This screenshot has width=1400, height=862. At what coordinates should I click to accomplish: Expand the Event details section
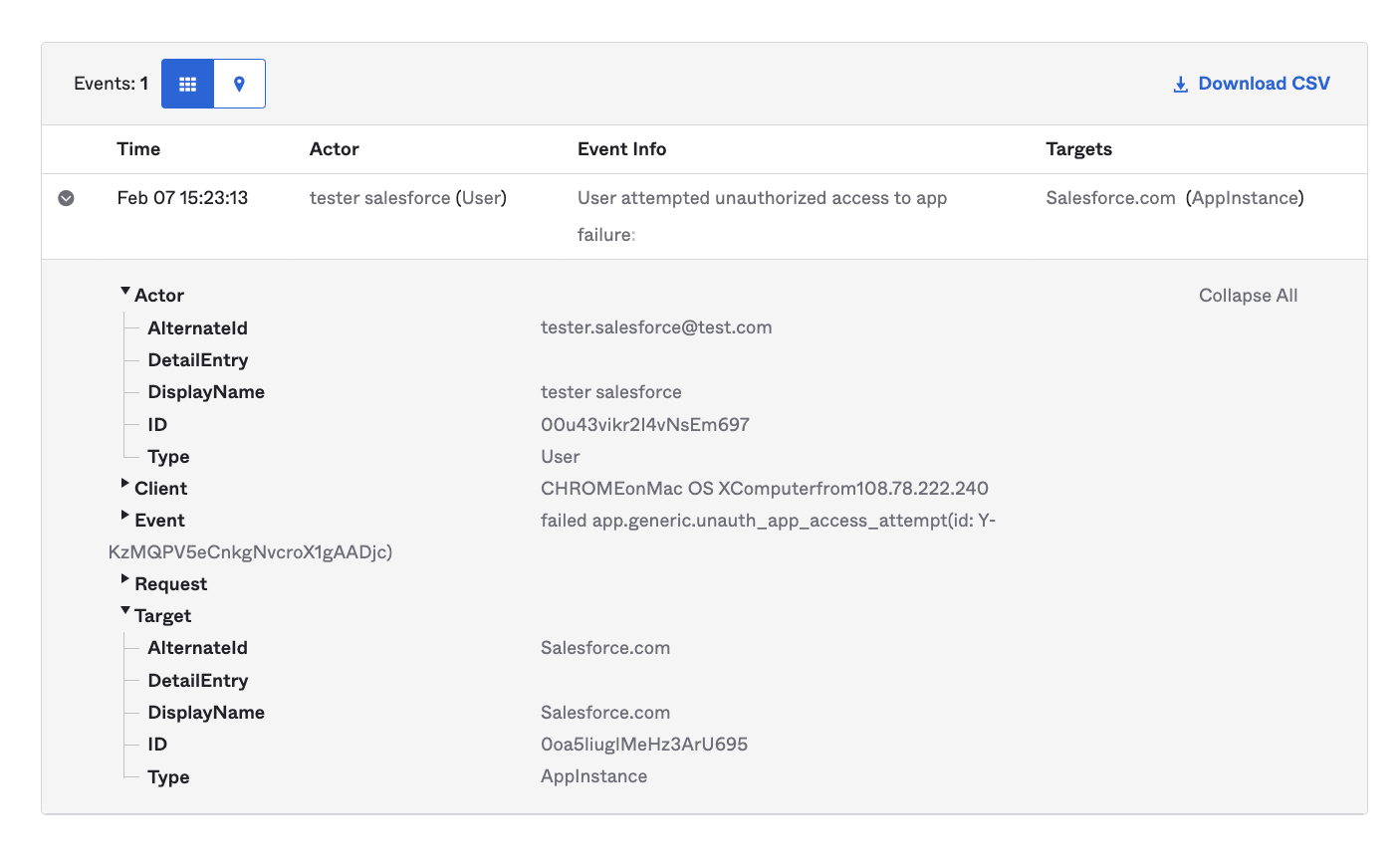[125, 516]
